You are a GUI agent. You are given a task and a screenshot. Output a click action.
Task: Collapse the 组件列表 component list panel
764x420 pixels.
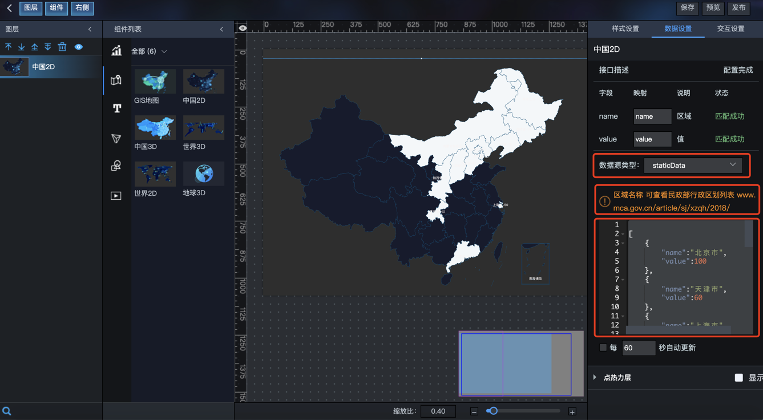(x=222, y=29)
